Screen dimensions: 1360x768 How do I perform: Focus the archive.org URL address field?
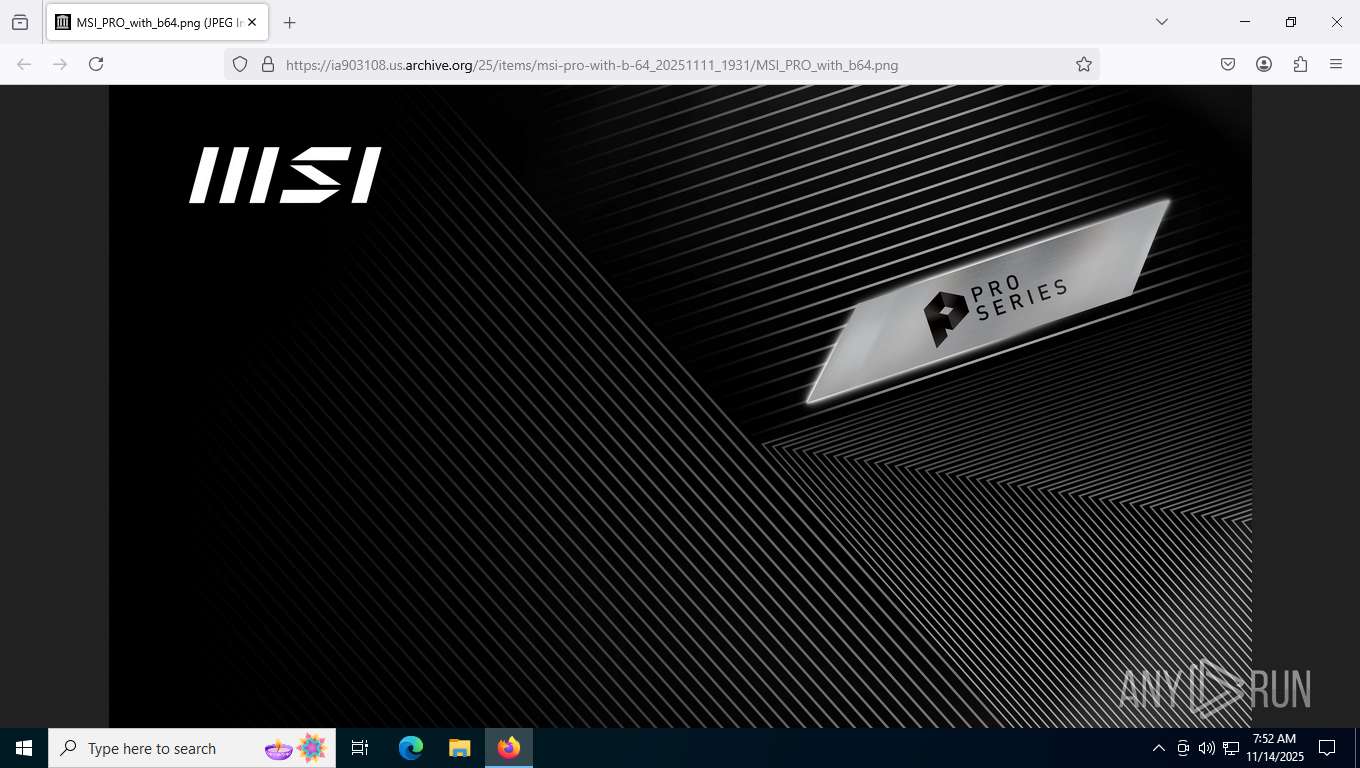pos(662,64)
